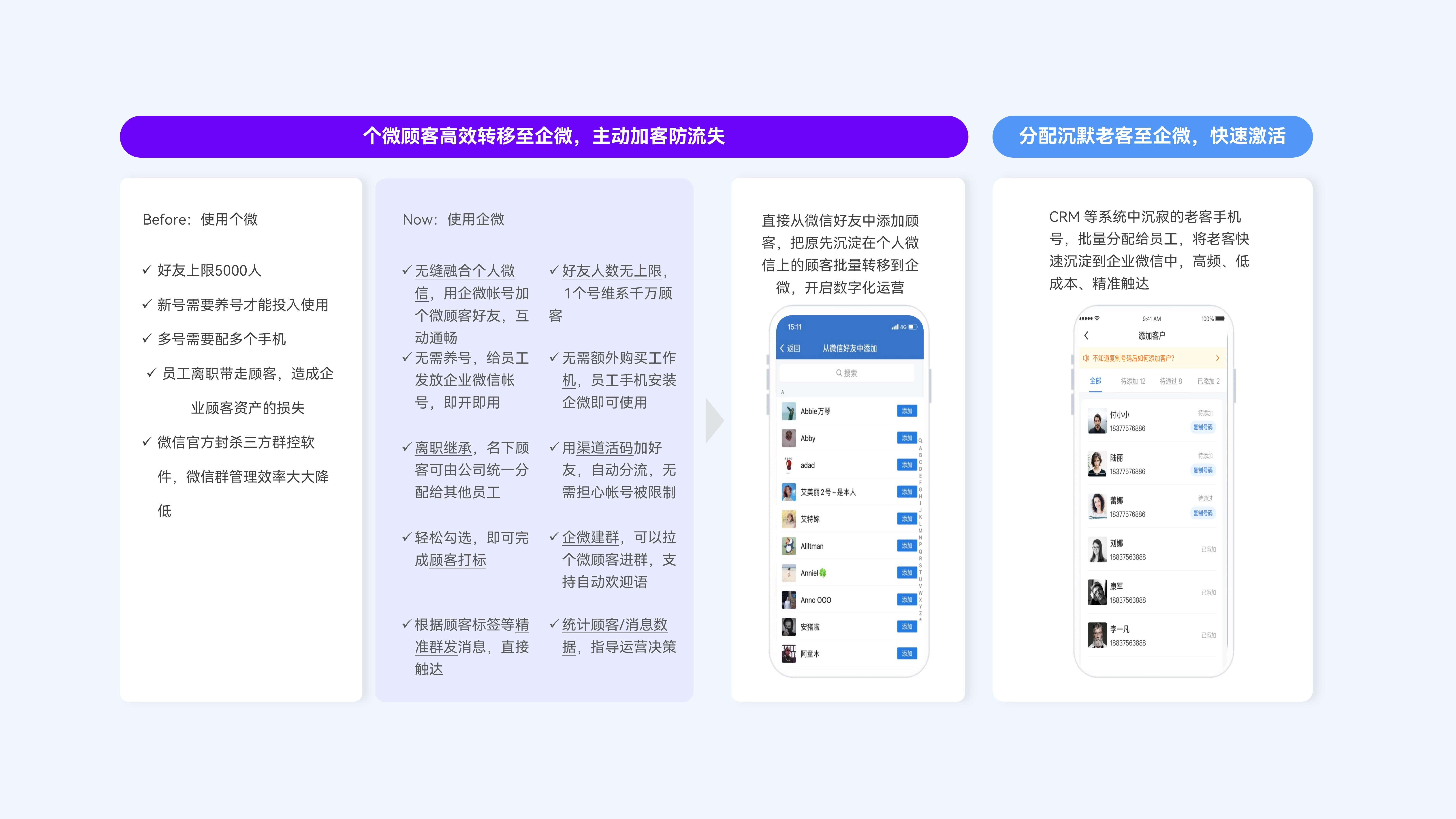Click the 好友上限5000人 bullet

click(x=209, y=270)
